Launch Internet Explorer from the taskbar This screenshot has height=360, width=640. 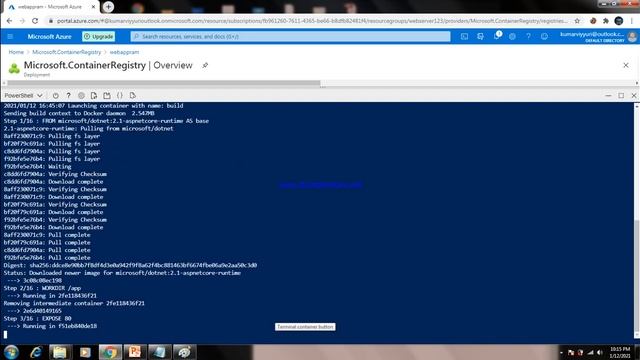pos(36,352)
